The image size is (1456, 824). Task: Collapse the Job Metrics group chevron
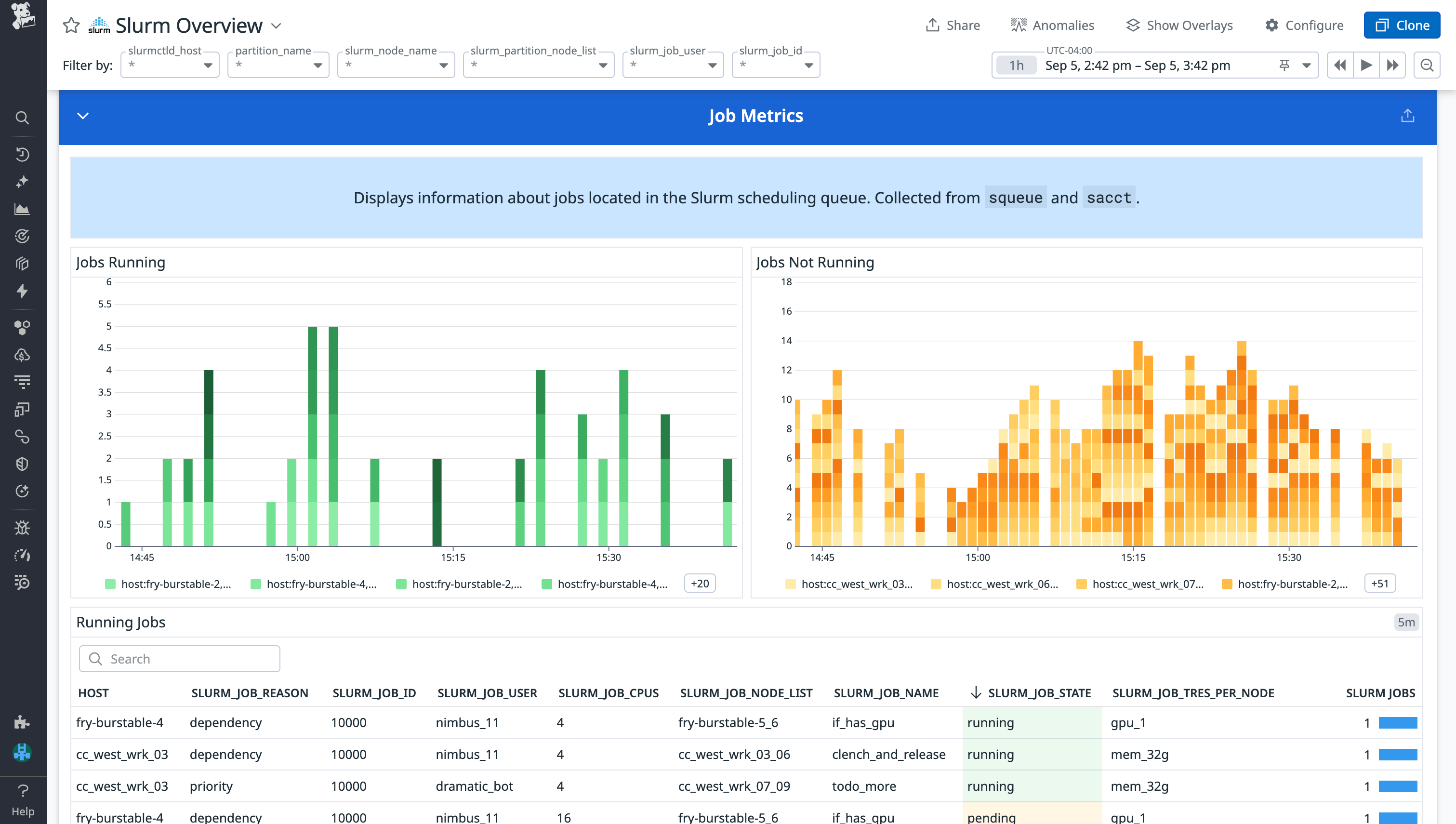tap(82, 116)
